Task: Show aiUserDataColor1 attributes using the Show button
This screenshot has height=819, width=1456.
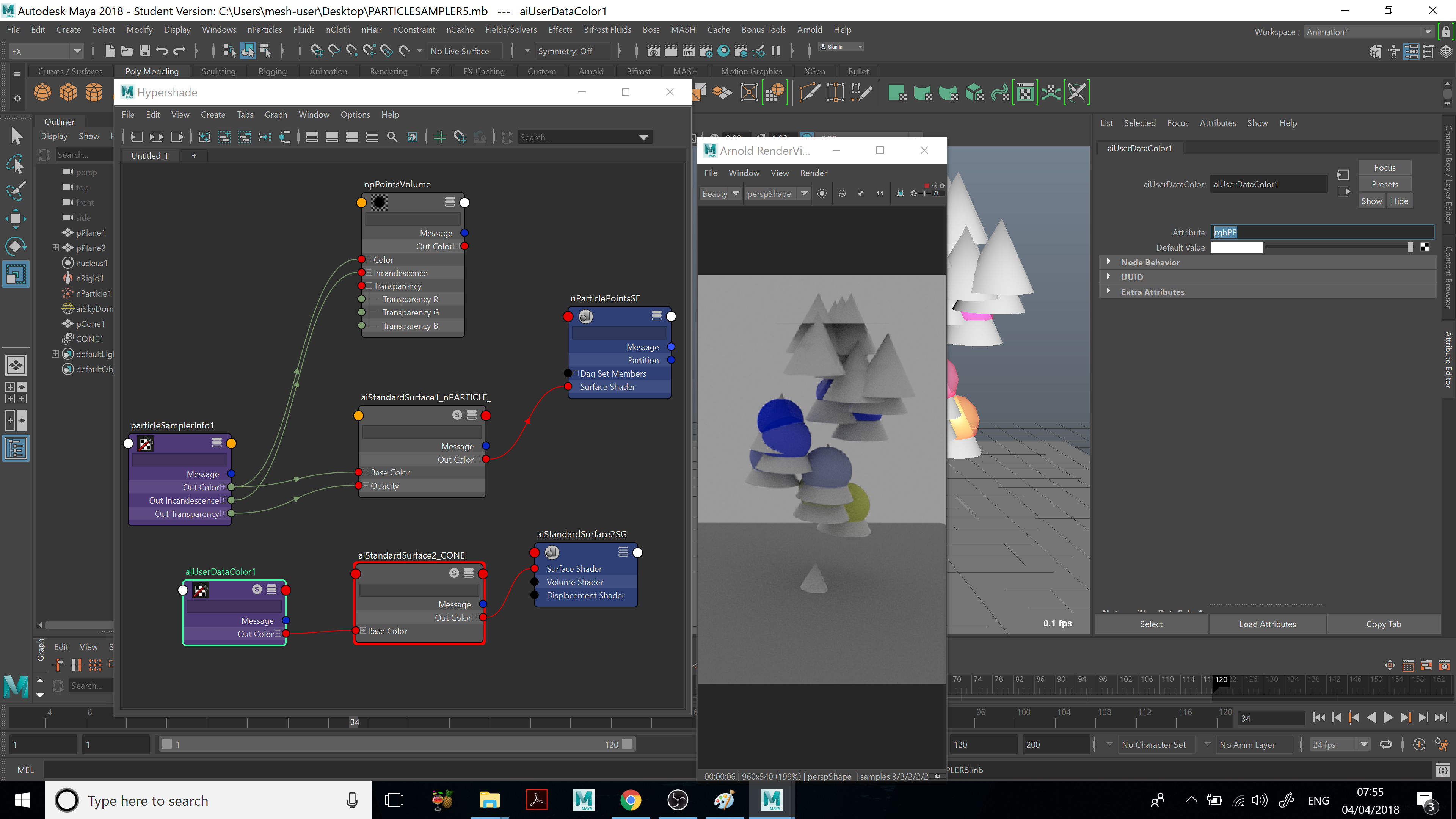Action: click(x=1372, y=201)
